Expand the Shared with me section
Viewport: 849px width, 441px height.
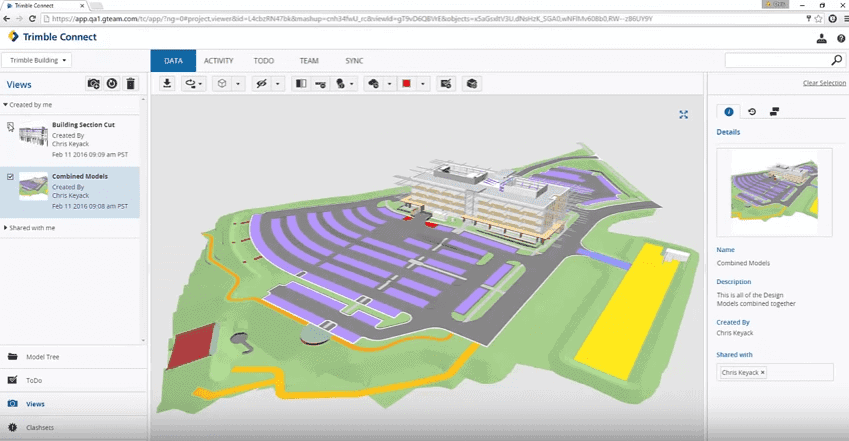click(x=29, y=228)
